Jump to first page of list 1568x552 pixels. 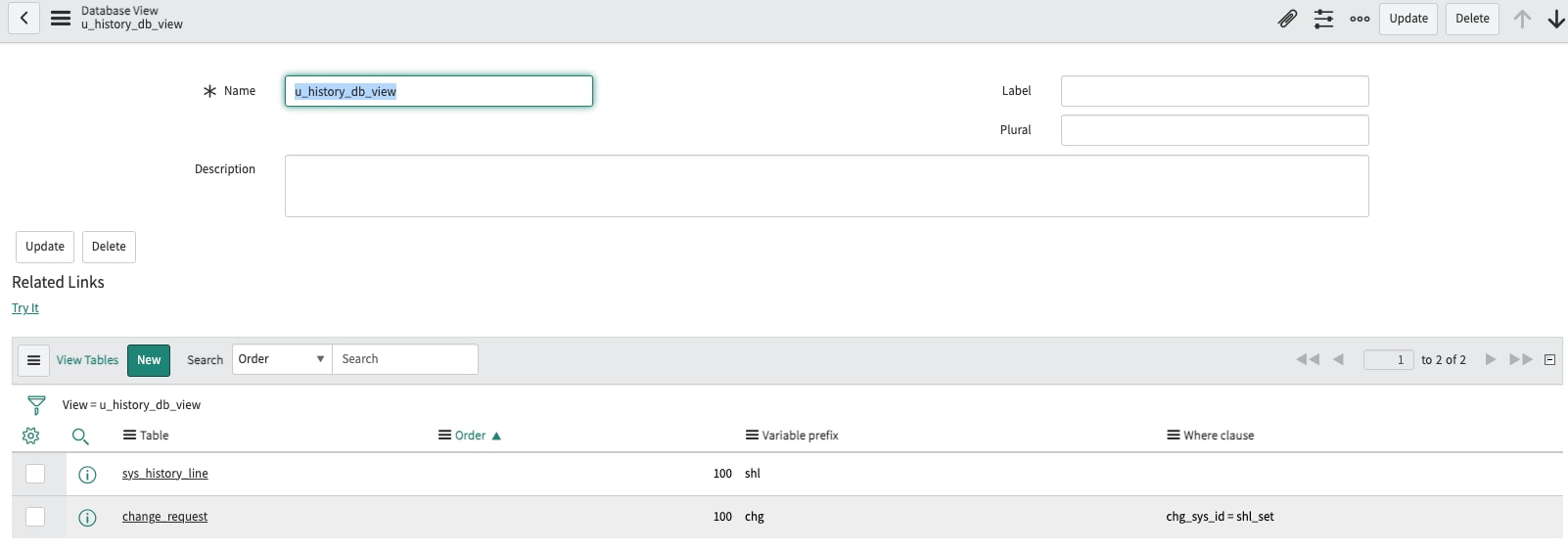[1308, 359]
